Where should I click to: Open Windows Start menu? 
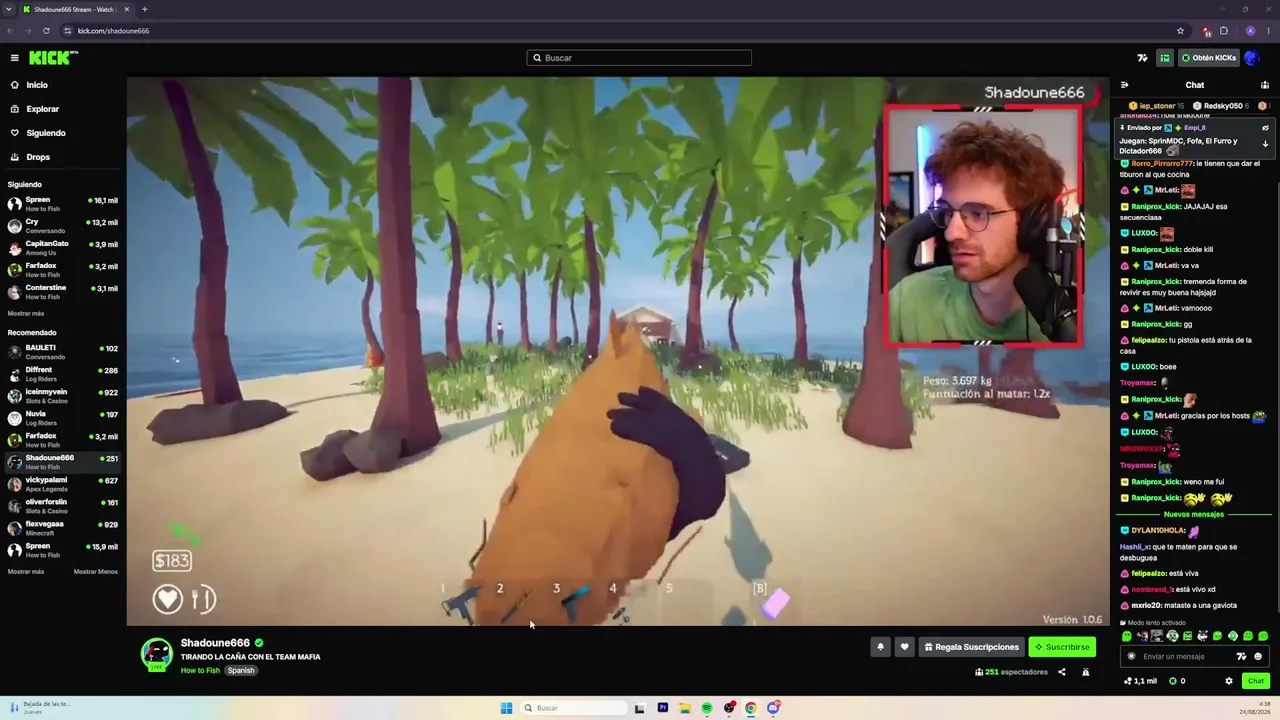[506, 708]
